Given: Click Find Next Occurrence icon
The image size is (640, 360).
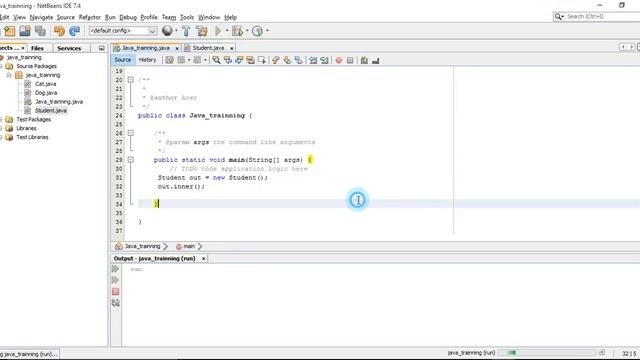Looking at the screenshot, I should pyautogui.click(x=239, y=60).
